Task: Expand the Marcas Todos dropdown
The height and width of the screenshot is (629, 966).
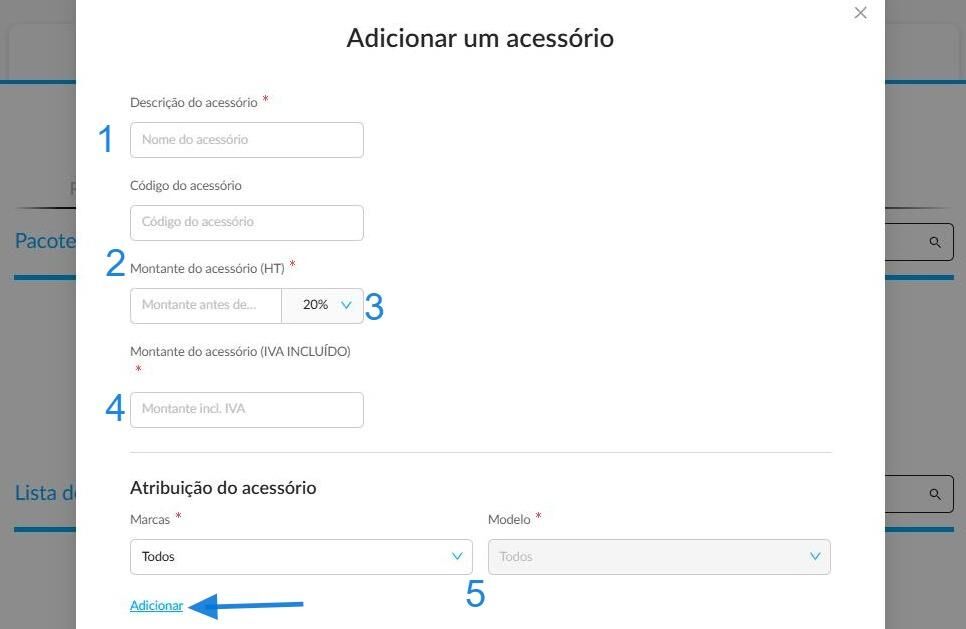Action: (x=301, y=557)
